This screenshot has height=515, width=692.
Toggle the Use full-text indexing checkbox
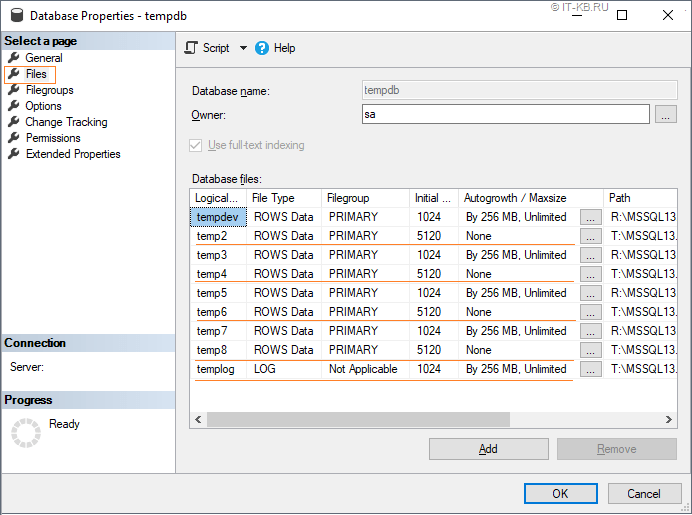pyautogui.click(x=196, y=146)
